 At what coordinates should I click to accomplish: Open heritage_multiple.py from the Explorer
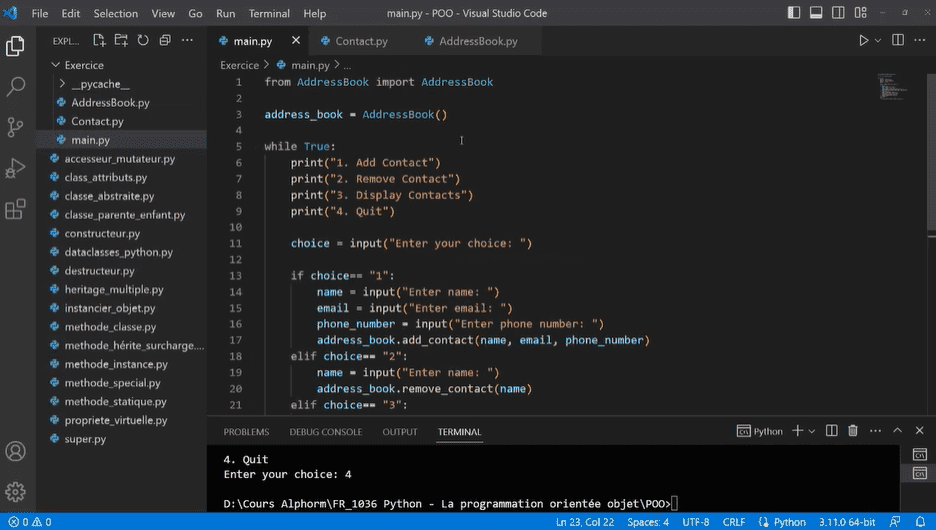pyautogui.click(x=114, y=289)
